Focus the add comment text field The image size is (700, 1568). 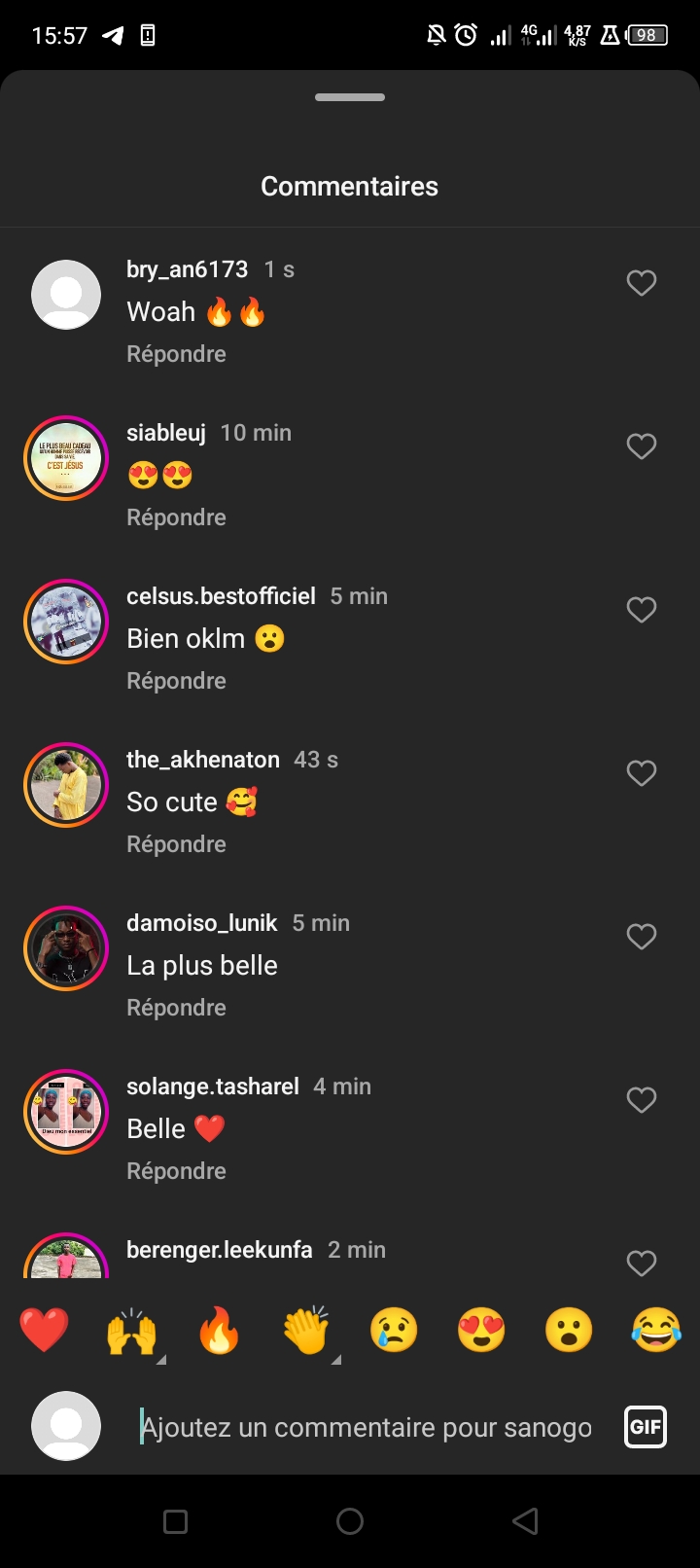[x=366, y=1427]
